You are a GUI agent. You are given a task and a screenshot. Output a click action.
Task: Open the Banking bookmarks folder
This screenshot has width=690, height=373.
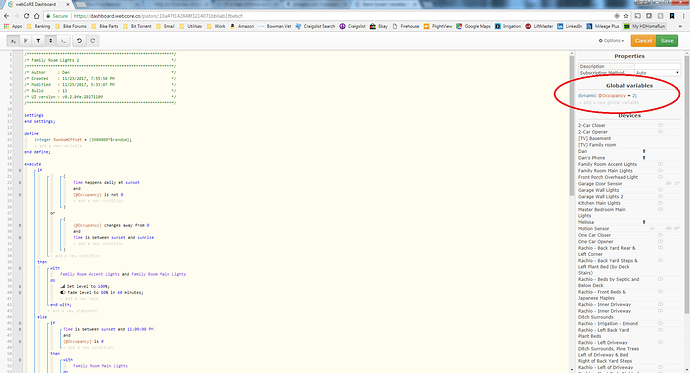(39, 26)
